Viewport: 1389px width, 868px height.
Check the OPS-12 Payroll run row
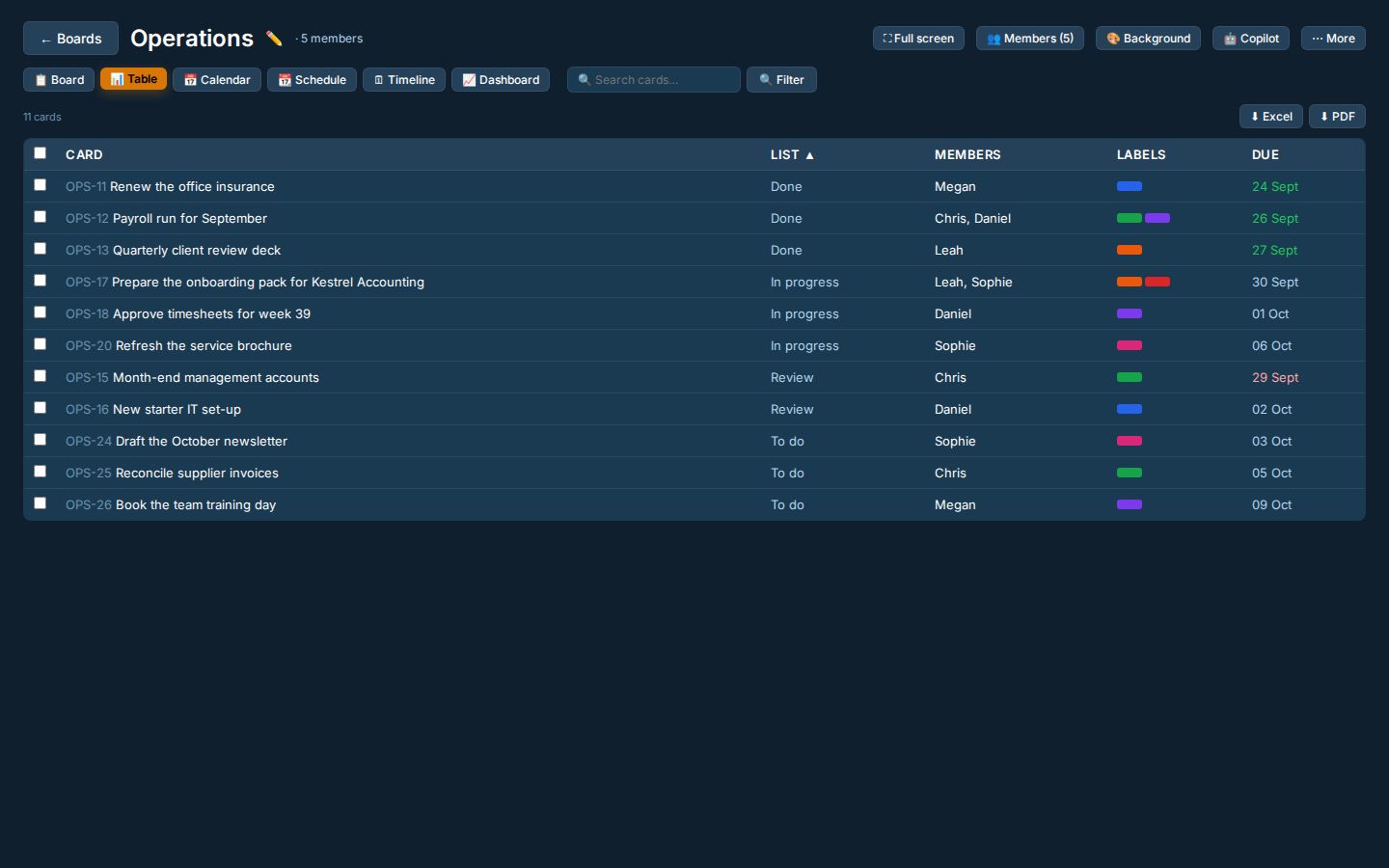(40, 217)
